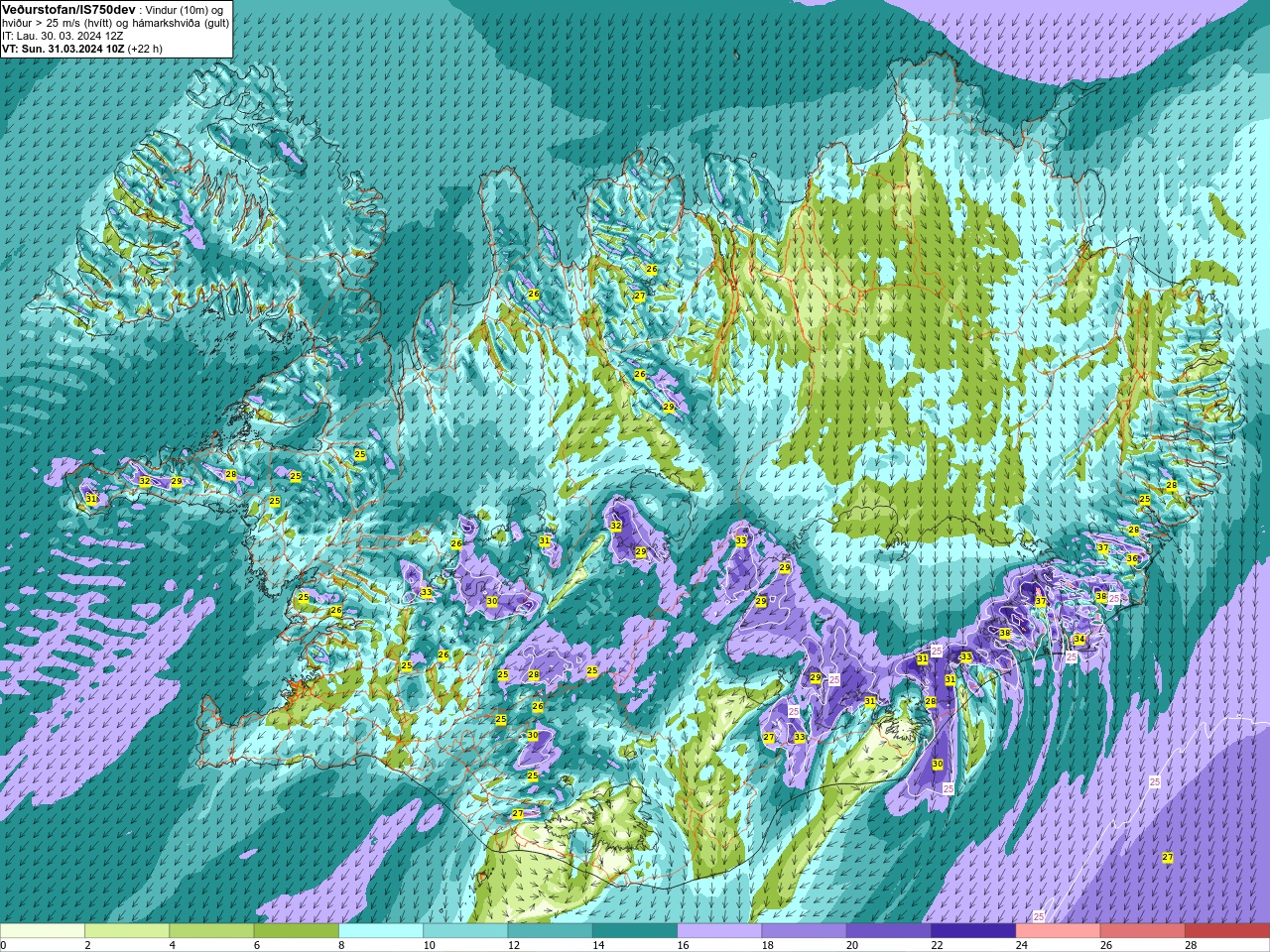Screen dimensions: 1270x952
Task: Click the light green 2–4 m/s legend swatch
Action: tap(127, 931)
